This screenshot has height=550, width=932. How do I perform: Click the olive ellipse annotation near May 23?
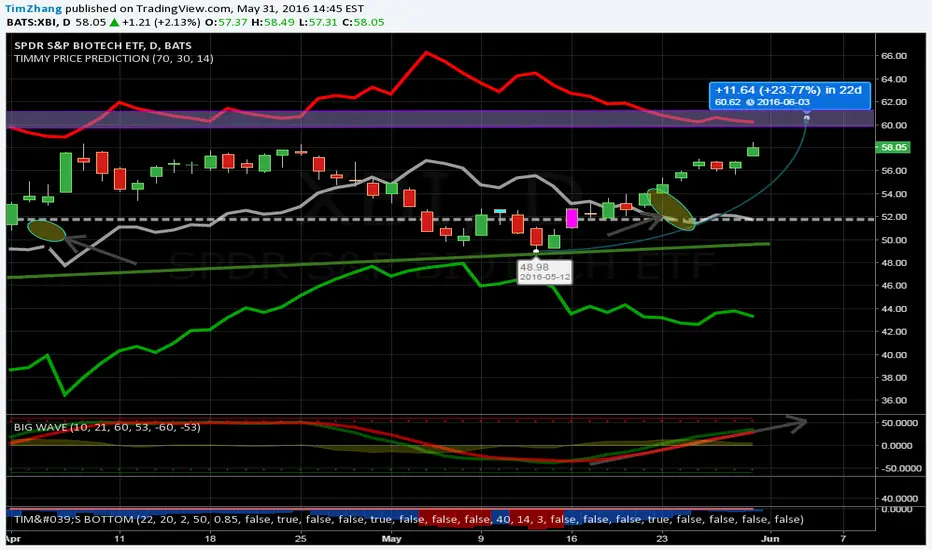coord(670,209)
